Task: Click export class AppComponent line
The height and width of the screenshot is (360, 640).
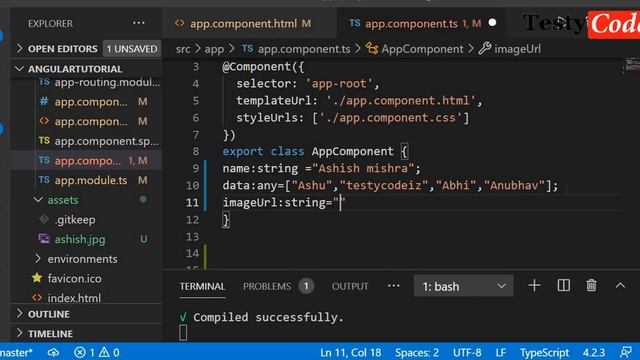Action: 315,151
